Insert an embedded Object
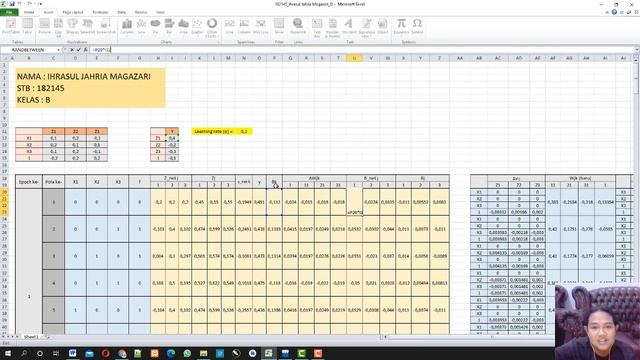 (383, 26)
